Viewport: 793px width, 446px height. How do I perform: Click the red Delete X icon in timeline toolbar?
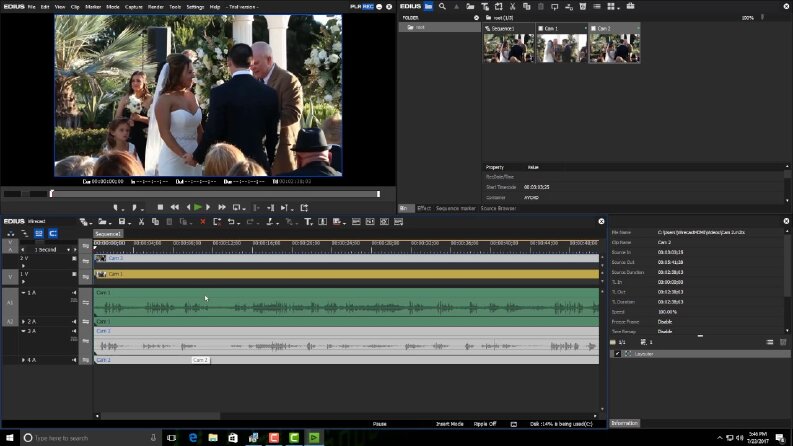(x=203, y=221)
